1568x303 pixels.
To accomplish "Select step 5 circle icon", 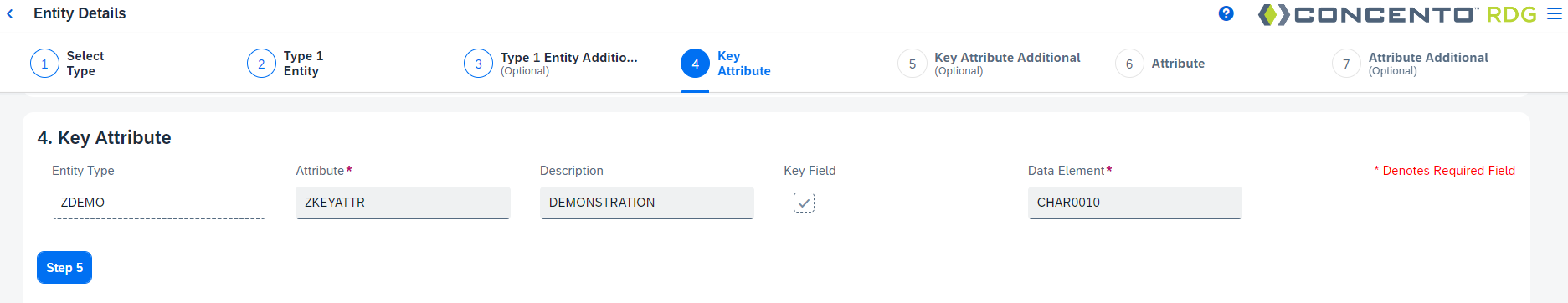I will point(913,64).
